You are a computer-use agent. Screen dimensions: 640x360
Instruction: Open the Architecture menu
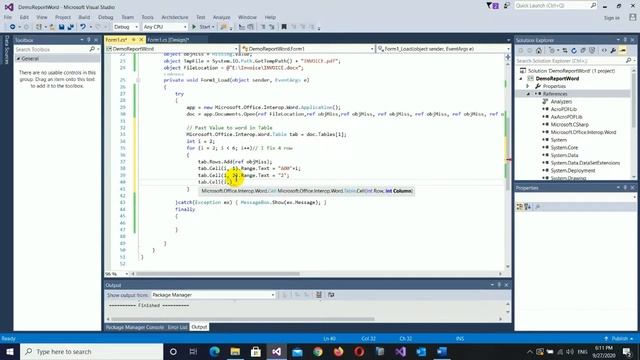pyautogui.click(x=175, y=17)
